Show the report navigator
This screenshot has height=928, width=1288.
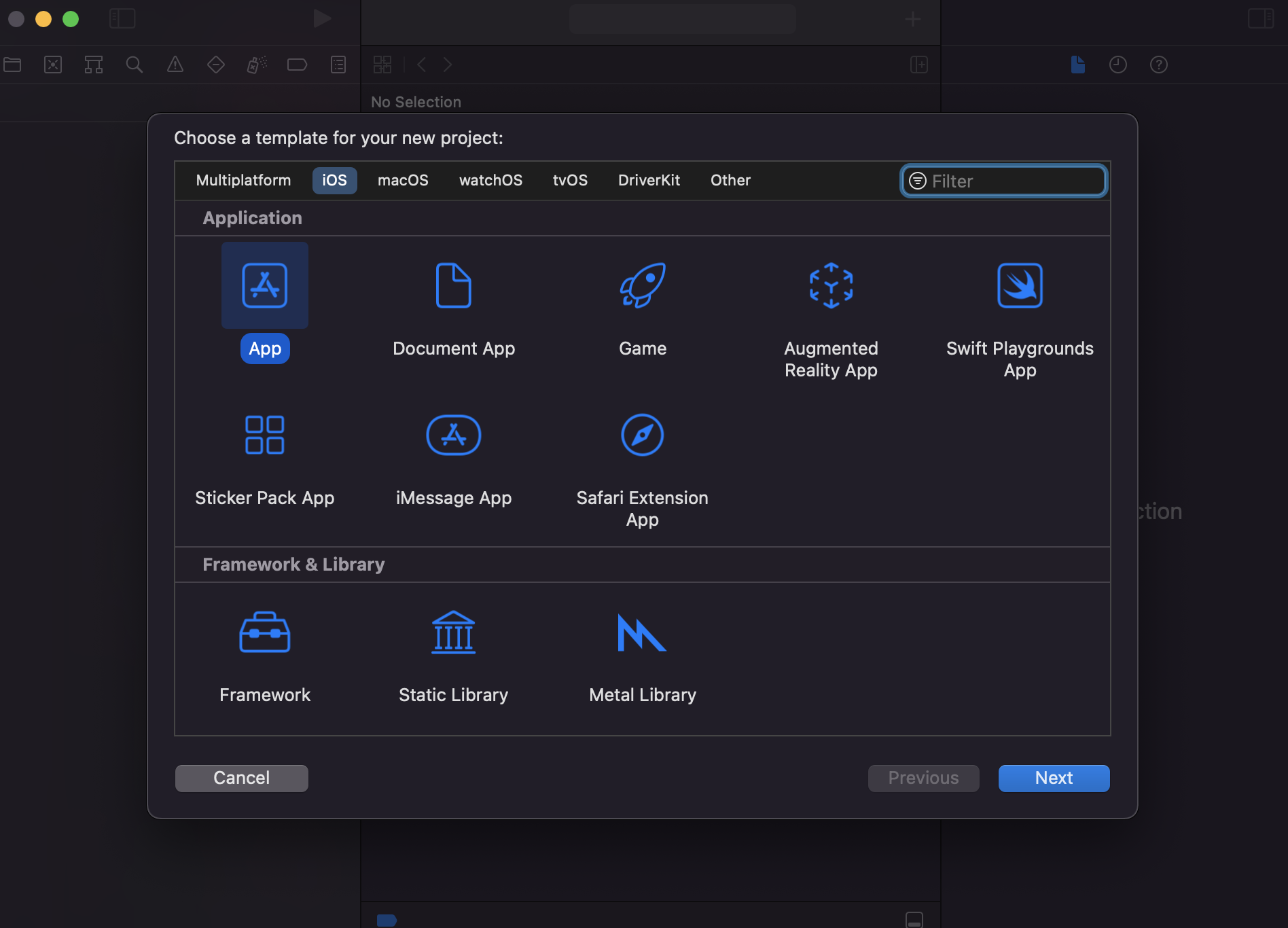click(x=338, y=65)
